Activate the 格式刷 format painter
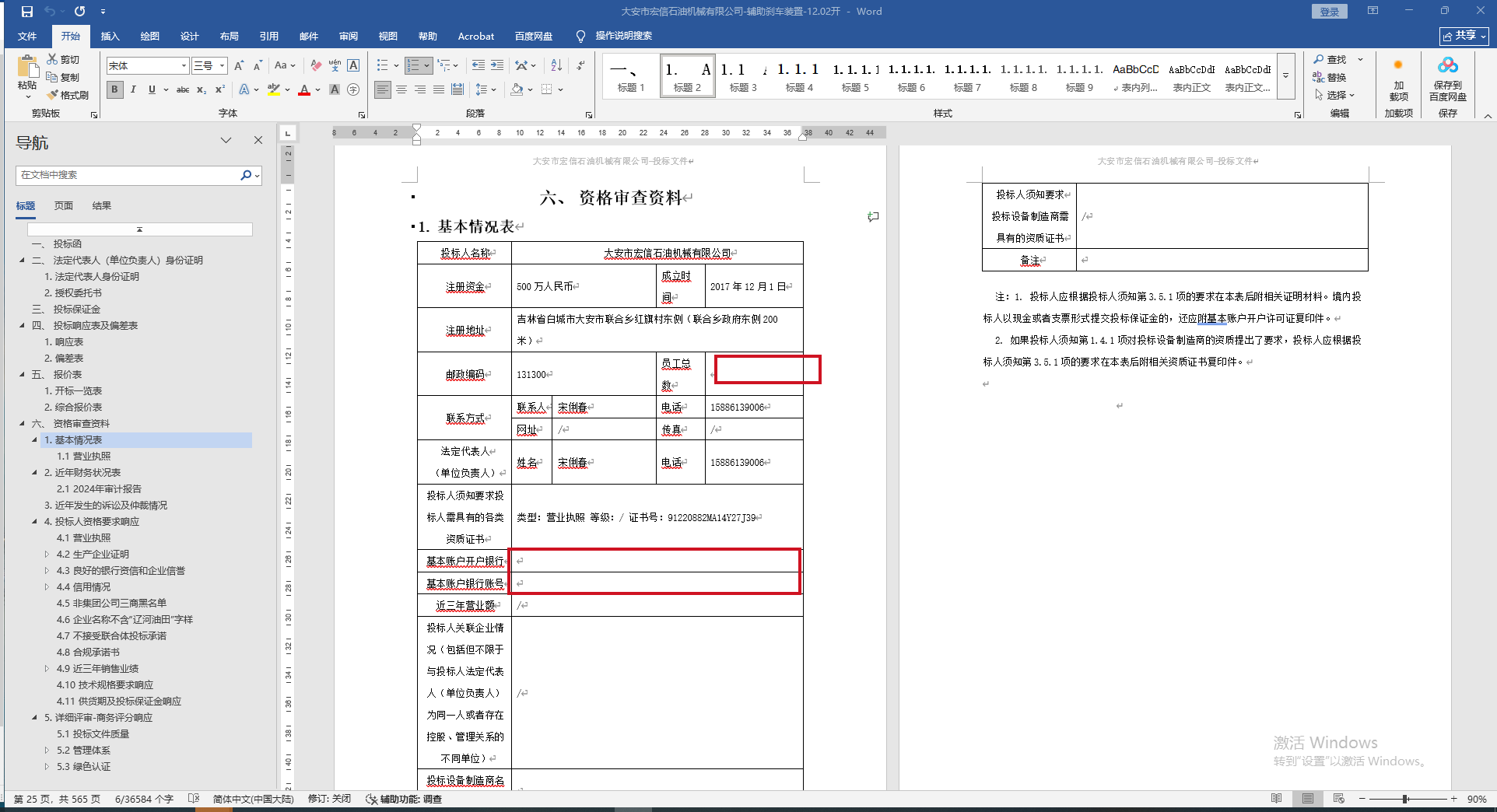 pyautogui.click(x=68, y=95)
